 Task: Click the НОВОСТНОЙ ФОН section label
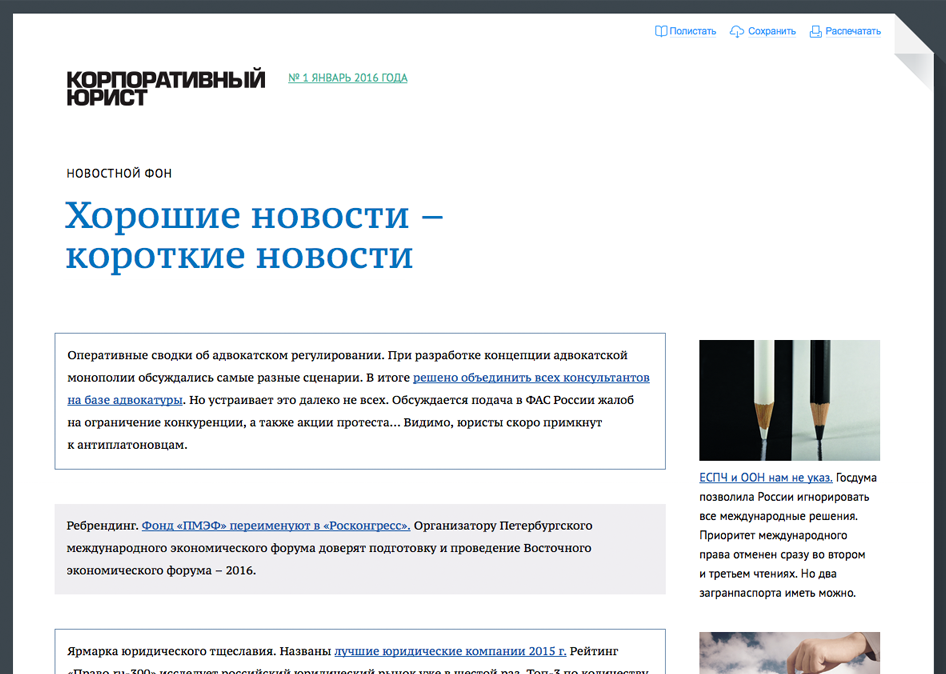tap(119, 174)
